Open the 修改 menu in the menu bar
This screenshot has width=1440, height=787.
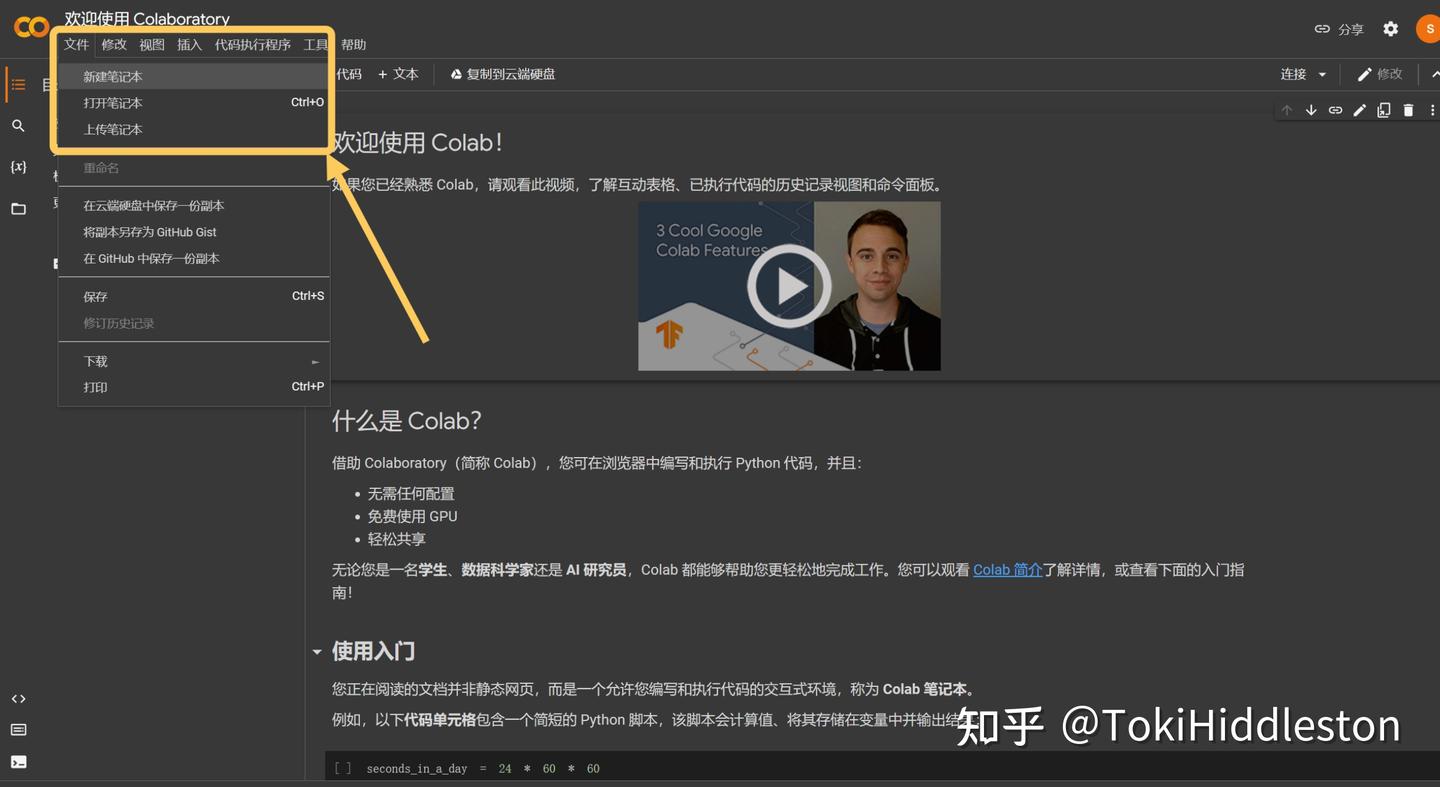coord(114,44)
